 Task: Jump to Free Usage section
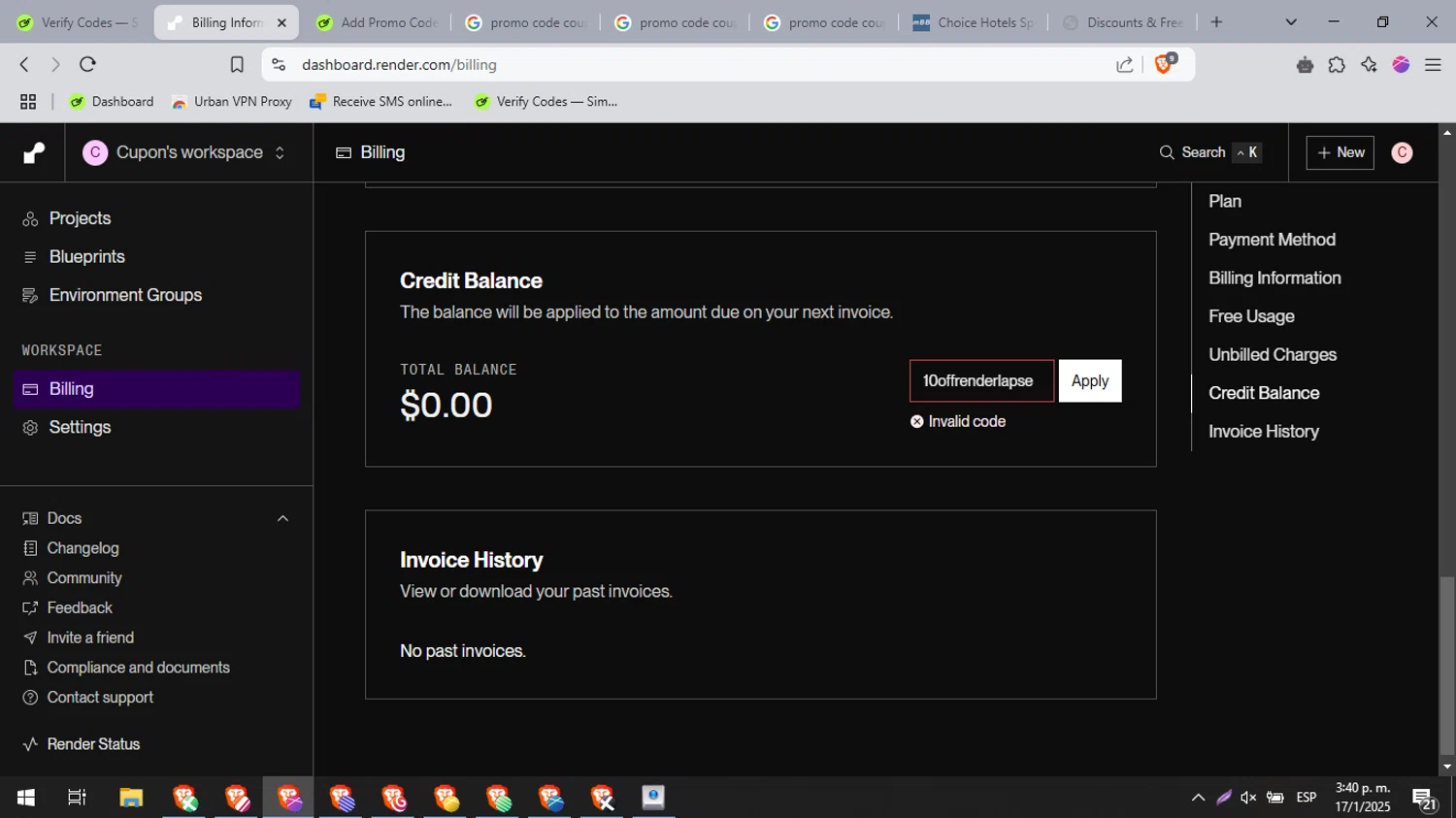click(x=1251, y=316)
